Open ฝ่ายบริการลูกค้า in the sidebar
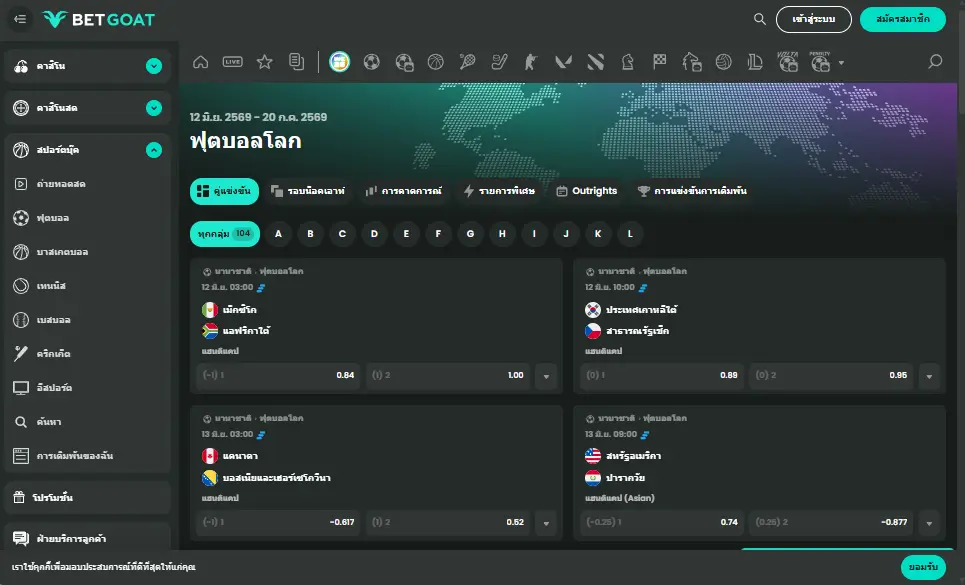Screen dimensions: 965x585 [87, 538]
